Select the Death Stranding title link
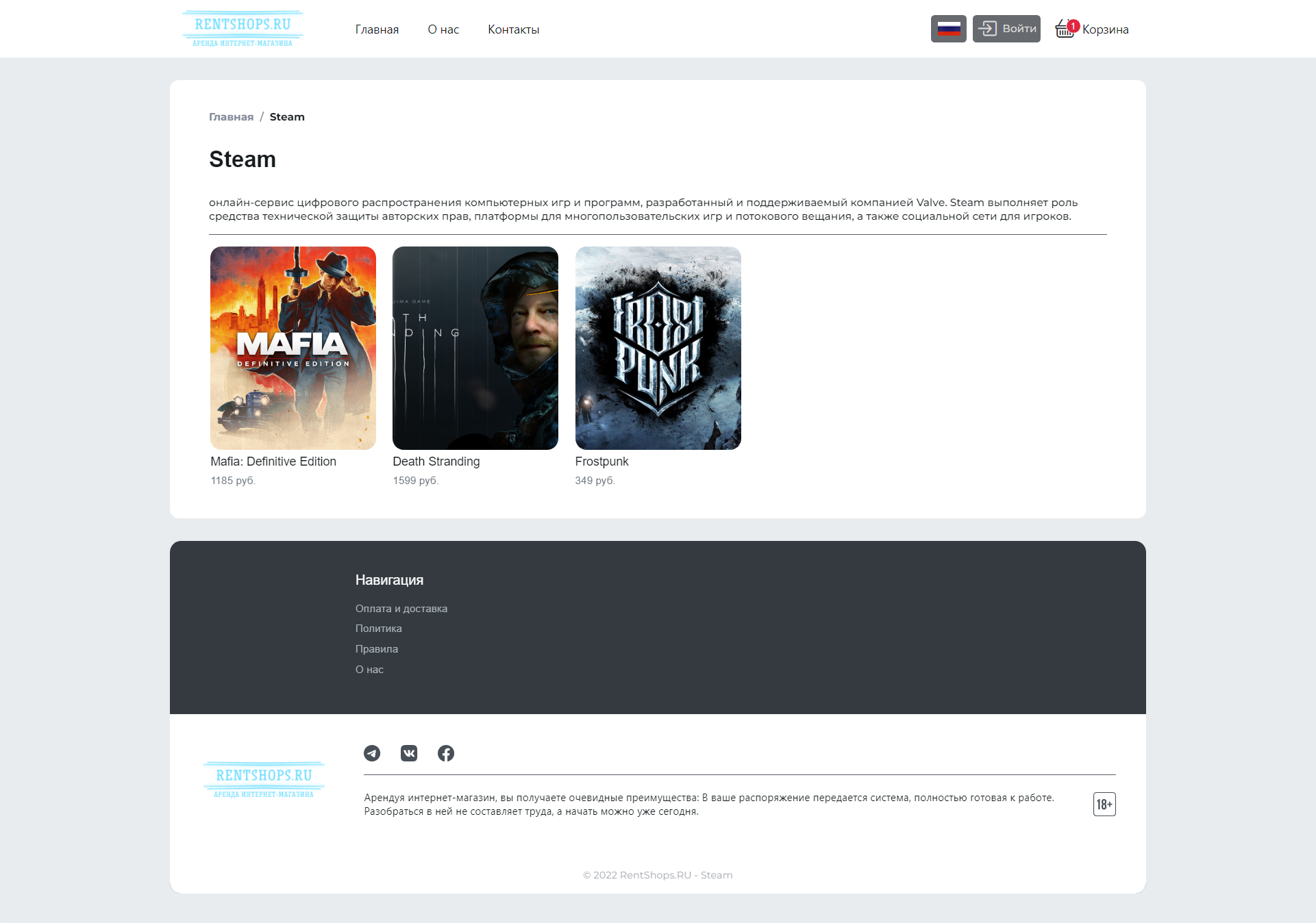The width and height of the screenshot is (1316, 923). click(x=436, y=461)
